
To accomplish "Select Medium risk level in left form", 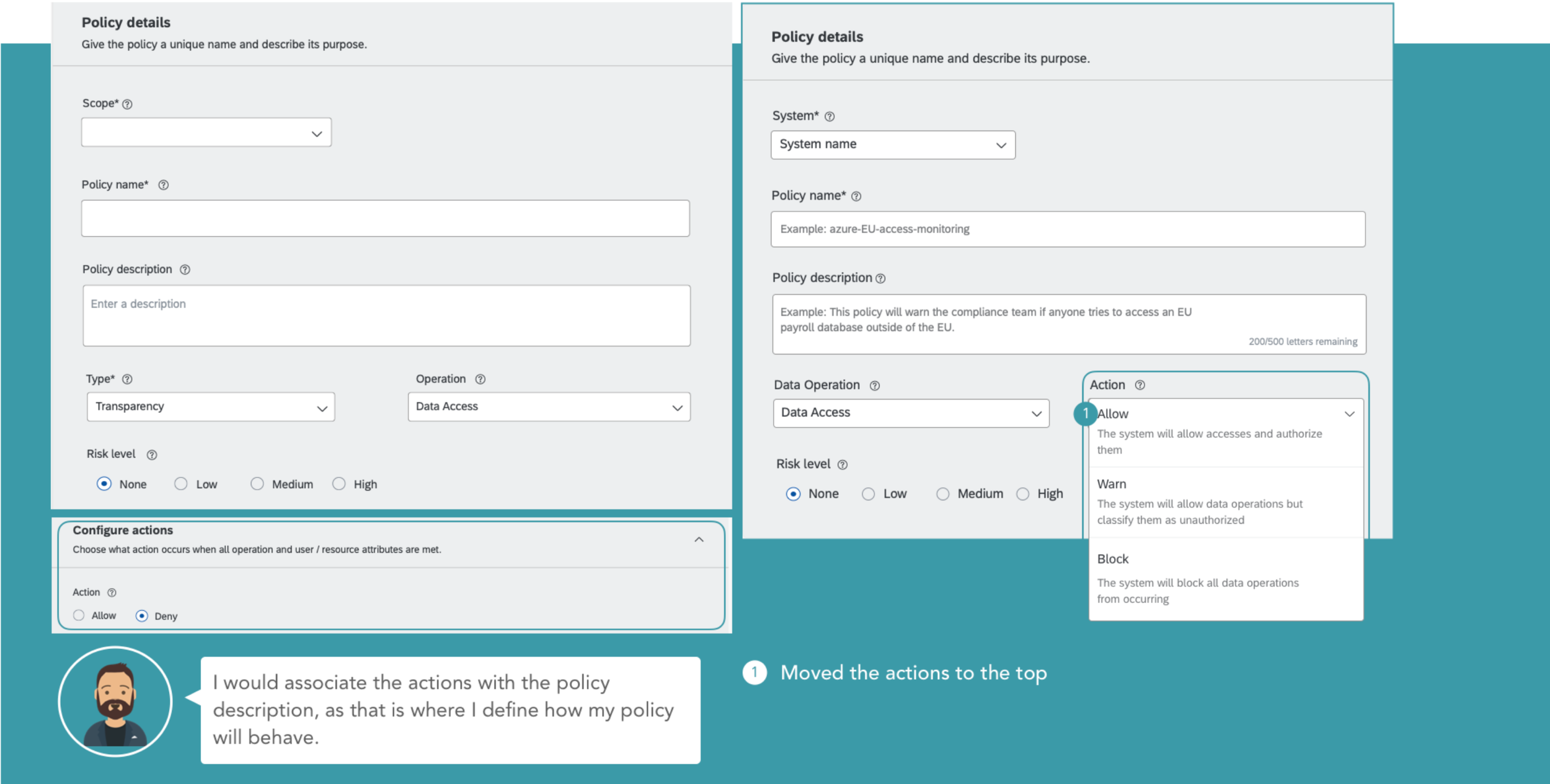I will pyautogui.click(x=257, y=484).
